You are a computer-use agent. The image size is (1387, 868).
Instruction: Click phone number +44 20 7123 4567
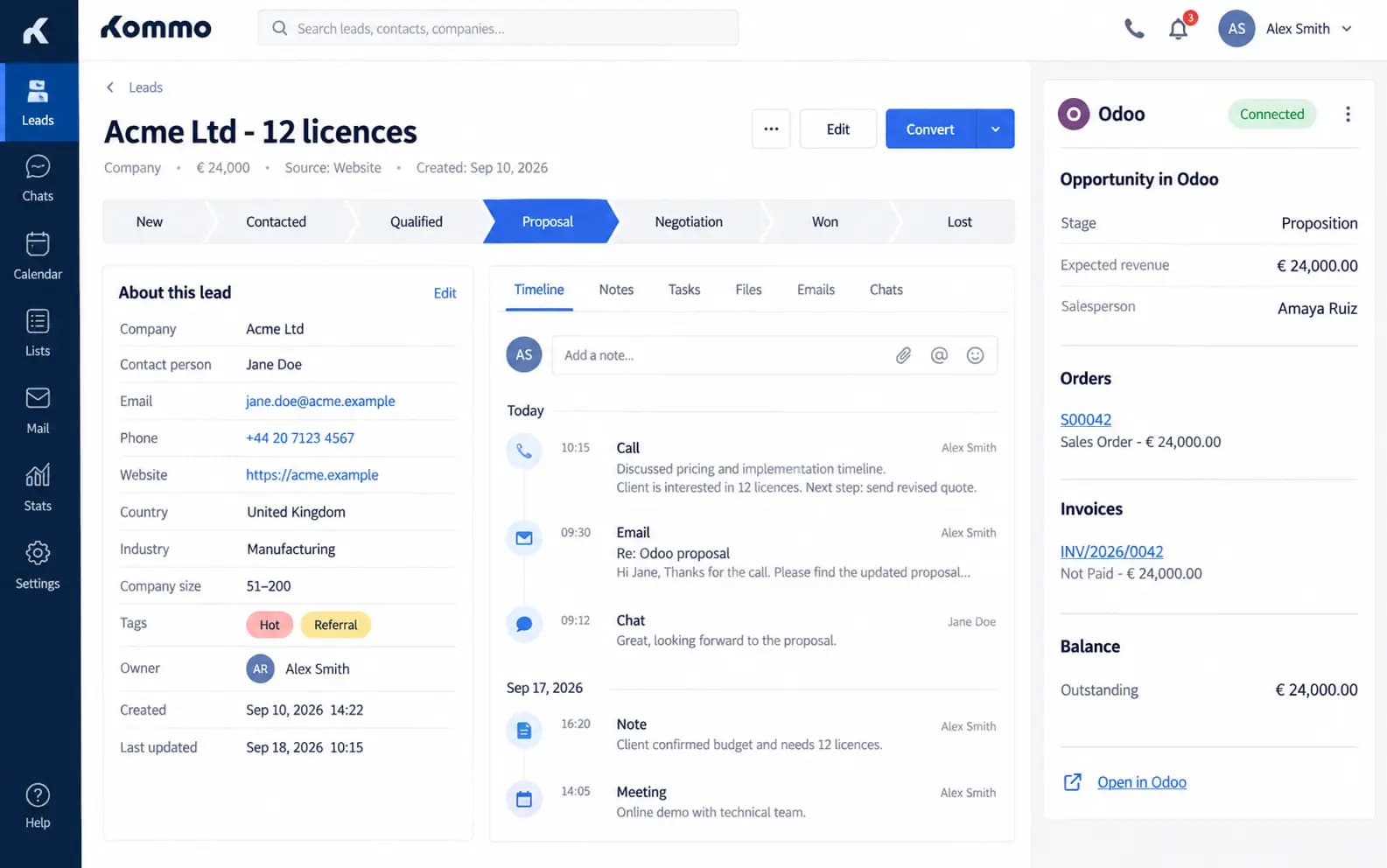(300, 438)
